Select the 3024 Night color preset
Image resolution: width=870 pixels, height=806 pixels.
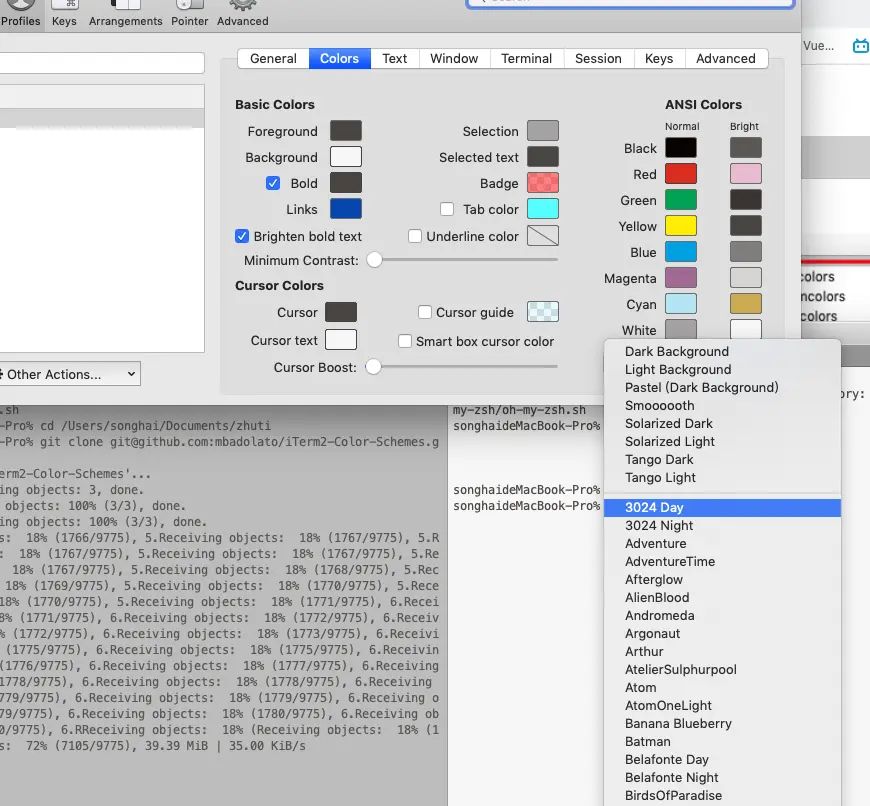click(x=722, y=525)
